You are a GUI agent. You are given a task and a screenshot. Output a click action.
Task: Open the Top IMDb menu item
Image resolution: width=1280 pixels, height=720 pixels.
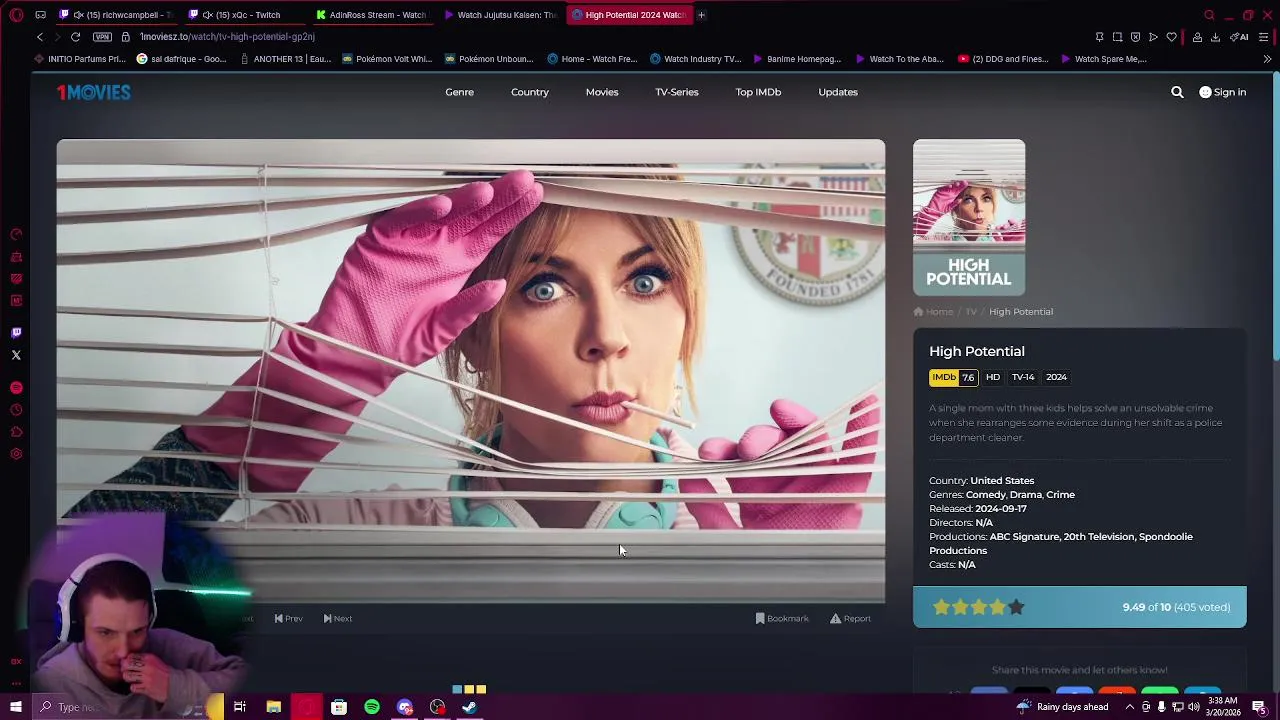(x=758, y=92)
